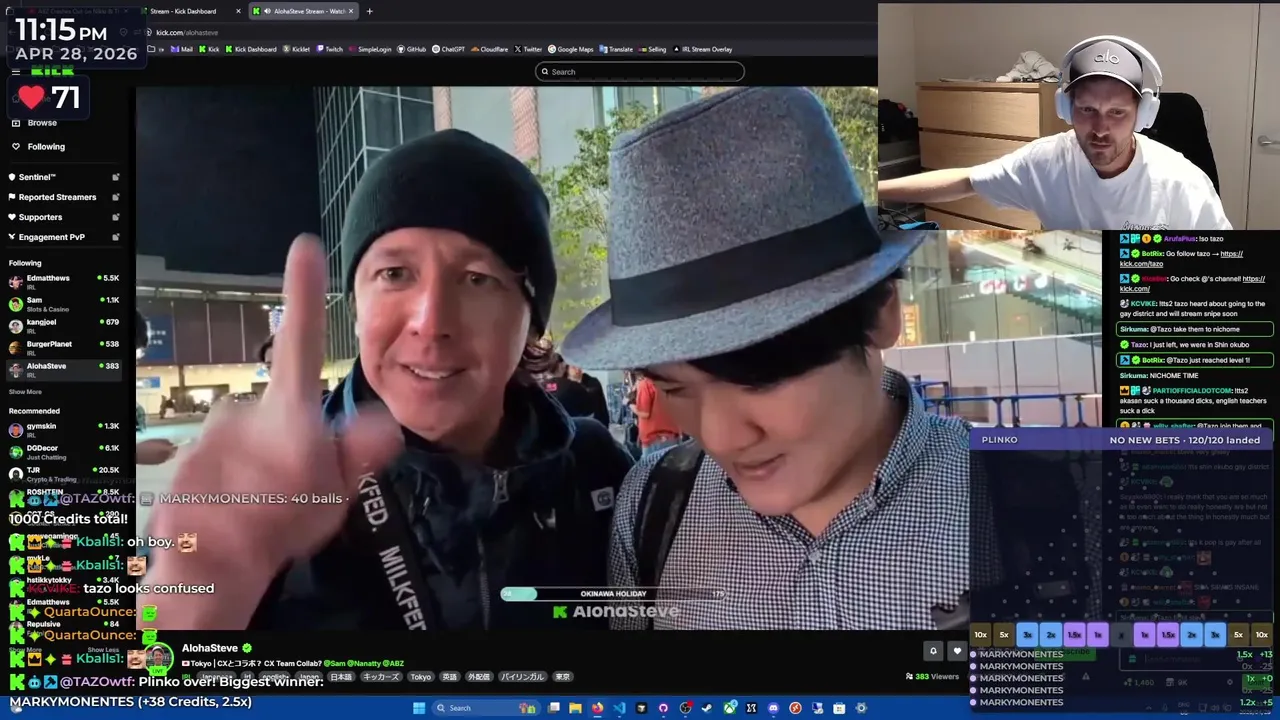Open the Kick Dashboard bookmark
Image resolution: width=1280 pixels, height=720 pixels.
(250, 49)
